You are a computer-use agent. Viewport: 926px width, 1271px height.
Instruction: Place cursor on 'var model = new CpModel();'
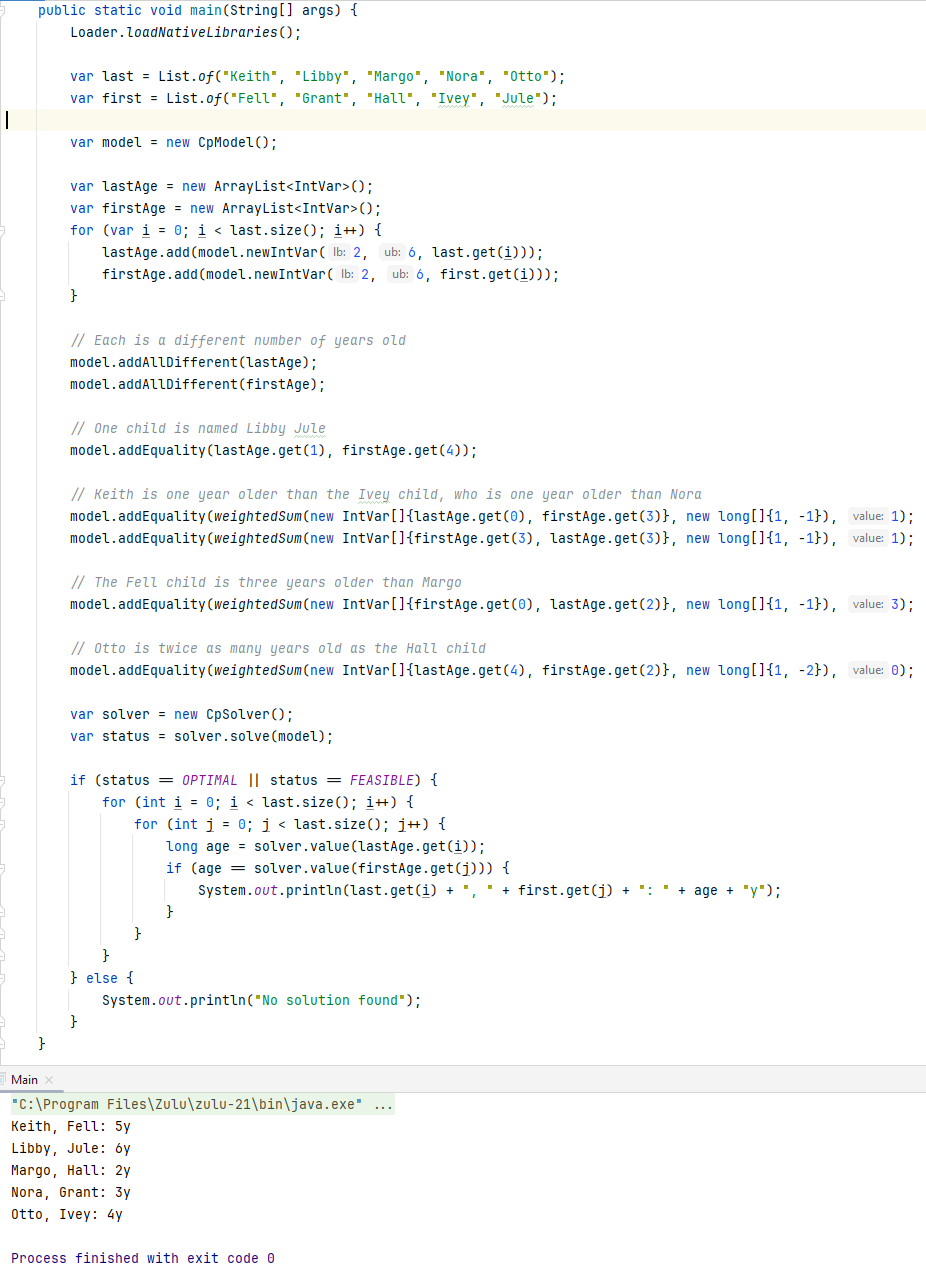click(x=174, y=142)
